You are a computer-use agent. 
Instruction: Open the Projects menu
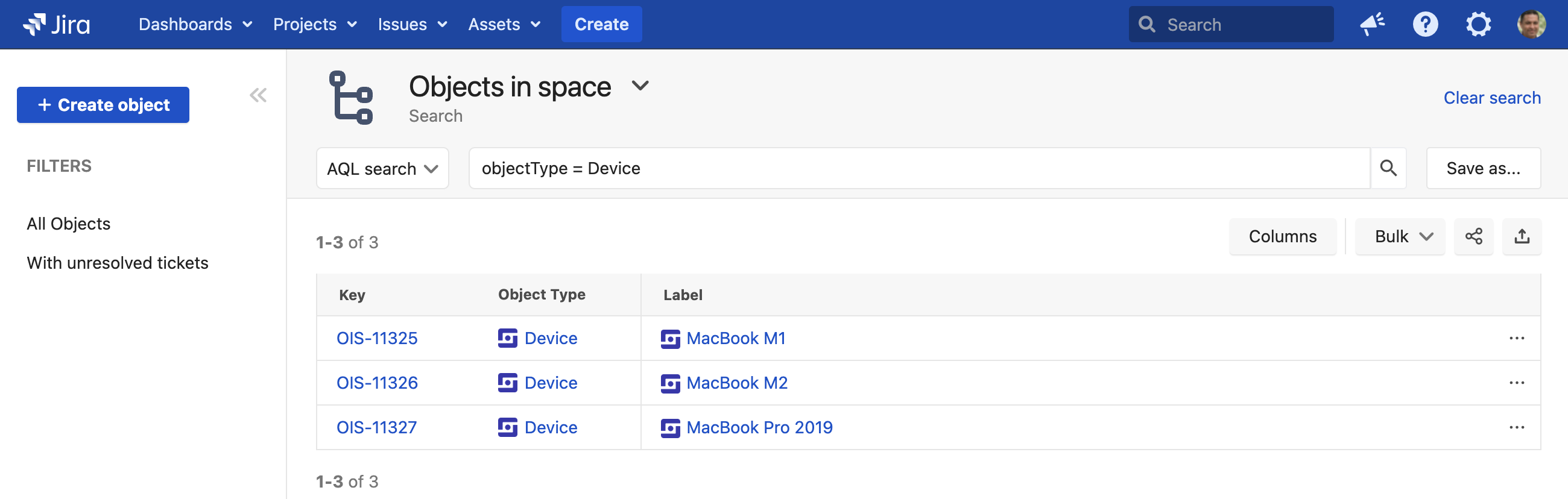point(314,24)
